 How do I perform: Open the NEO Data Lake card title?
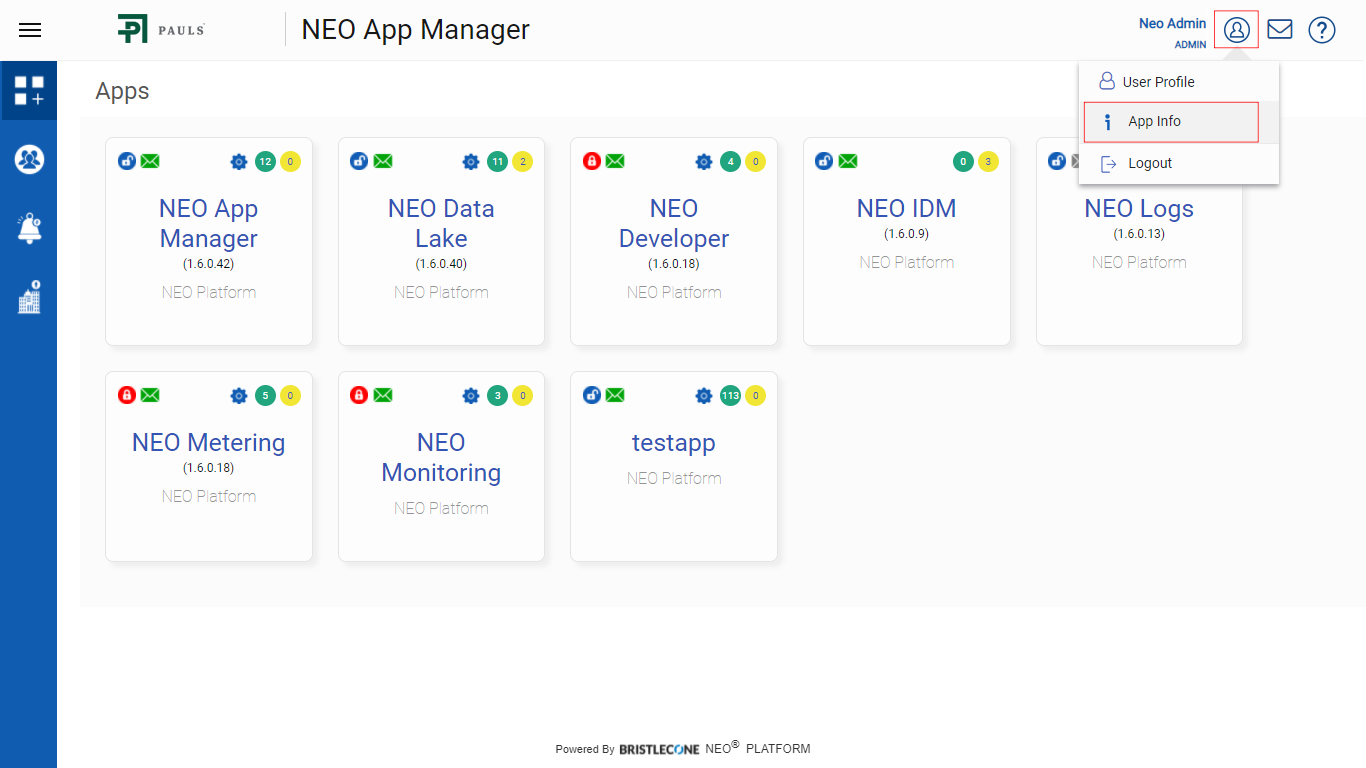click(x=441, y=223)
